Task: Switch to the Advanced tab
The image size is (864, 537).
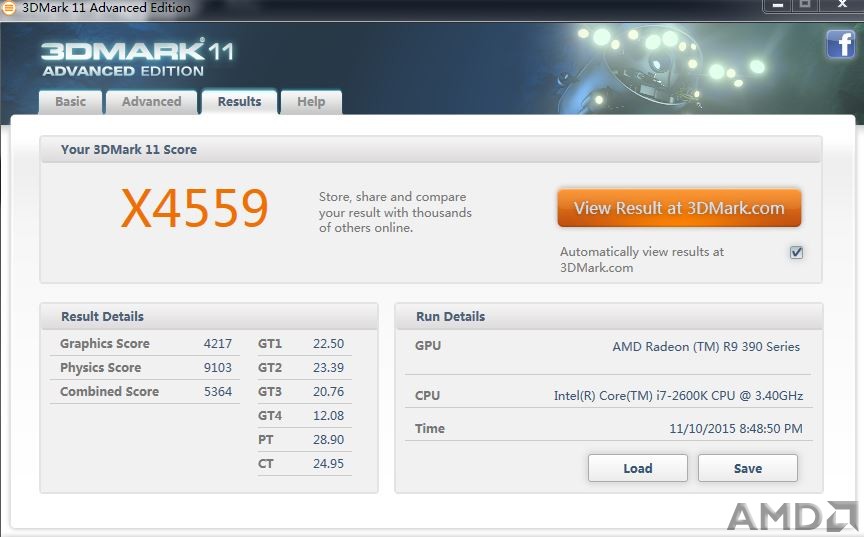Action: point(152,102)
